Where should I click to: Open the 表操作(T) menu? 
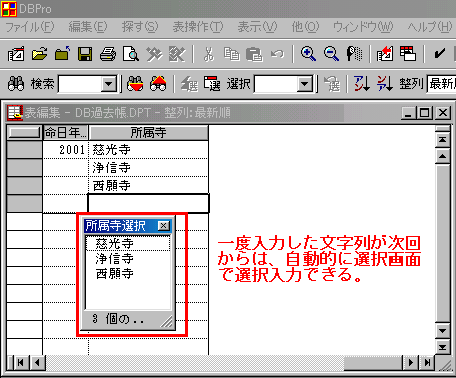click(x=198, y=27)
